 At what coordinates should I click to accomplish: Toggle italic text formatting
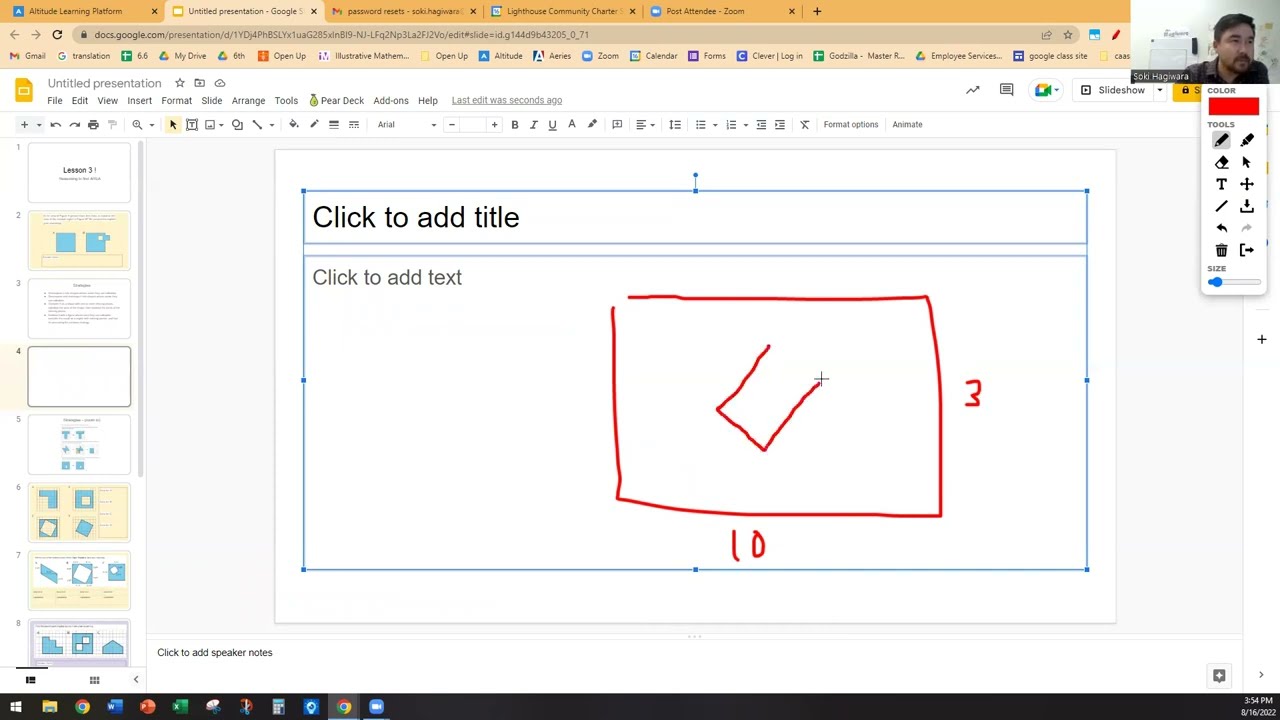(x=533, y=125)
